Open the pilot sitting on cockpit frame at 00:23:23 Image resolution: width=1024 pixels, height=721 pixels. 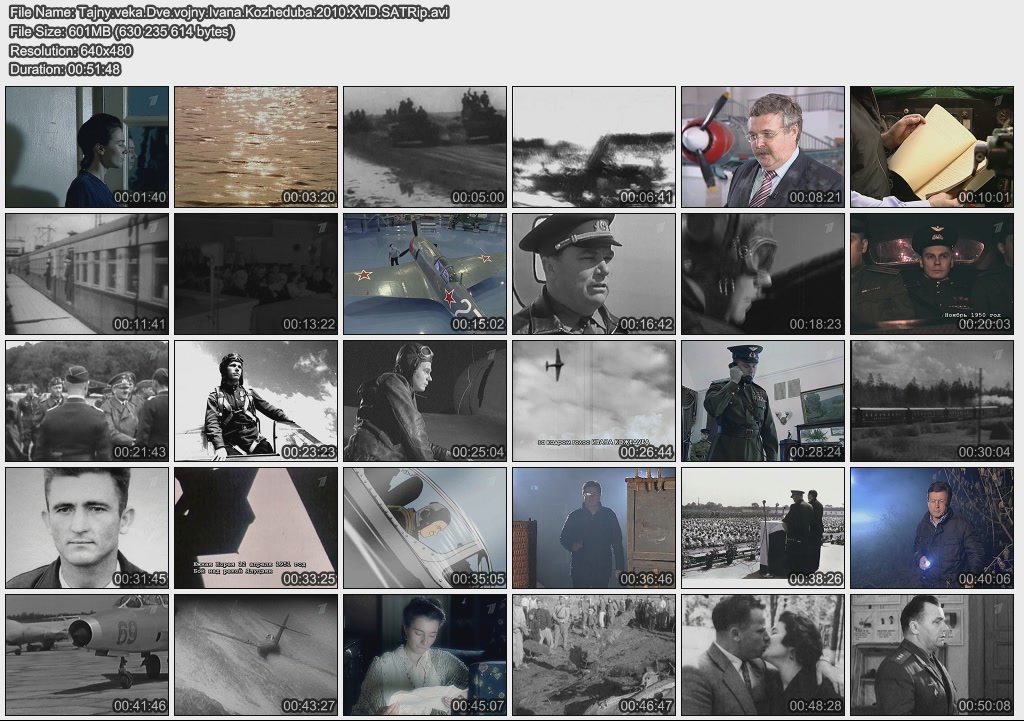click(256, 401)
